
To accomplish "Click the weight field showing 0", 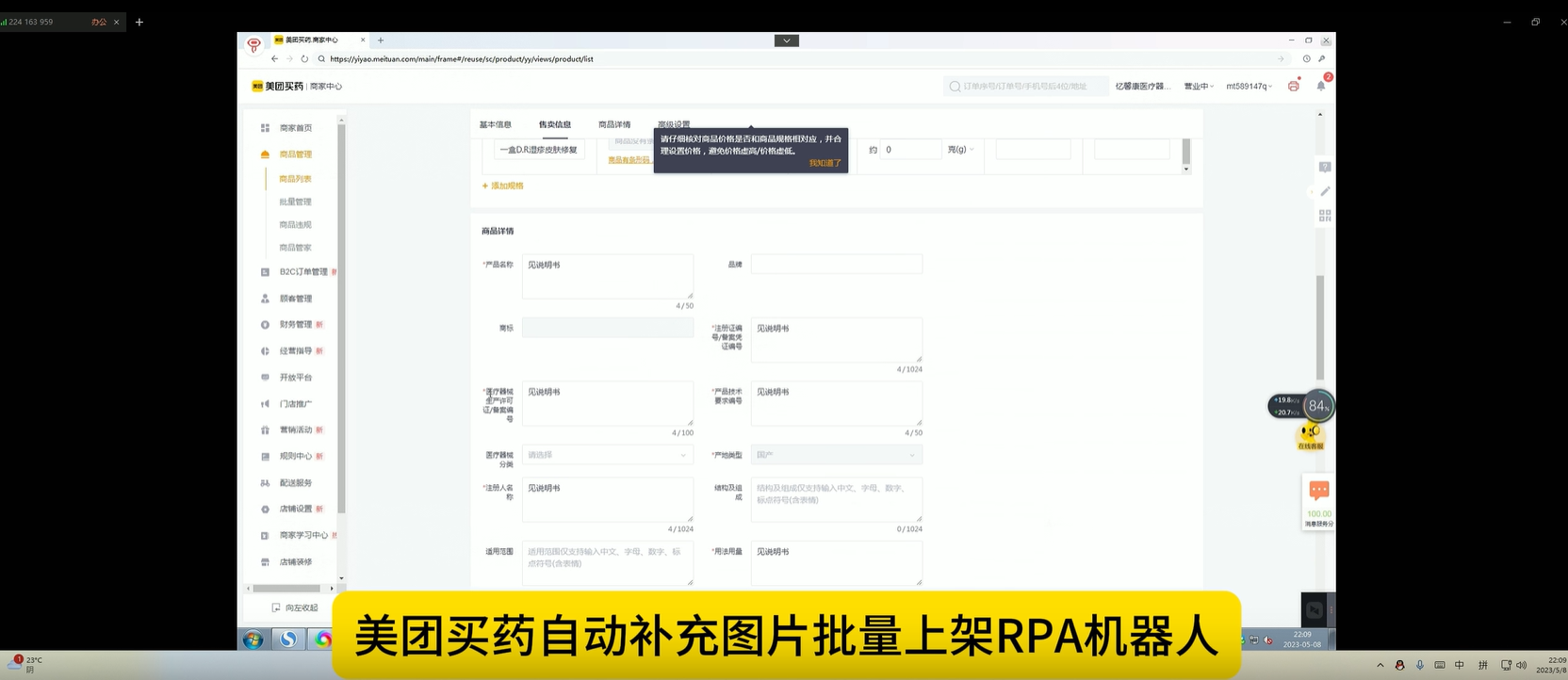I will pyautogui.click(x=910, y=150).
